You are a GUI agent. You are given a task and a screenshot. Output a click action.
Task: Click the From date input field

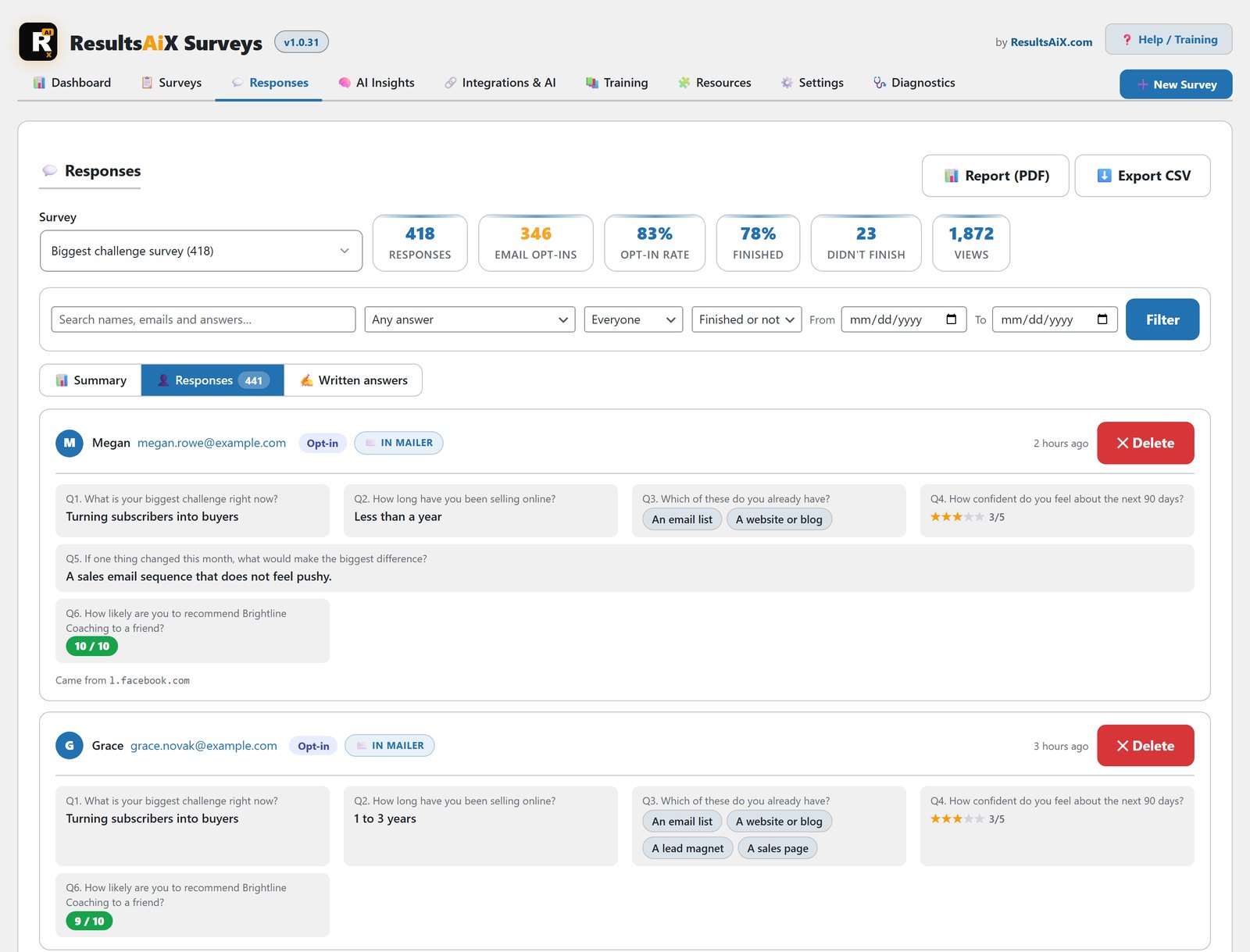click(x=904, y=319)
